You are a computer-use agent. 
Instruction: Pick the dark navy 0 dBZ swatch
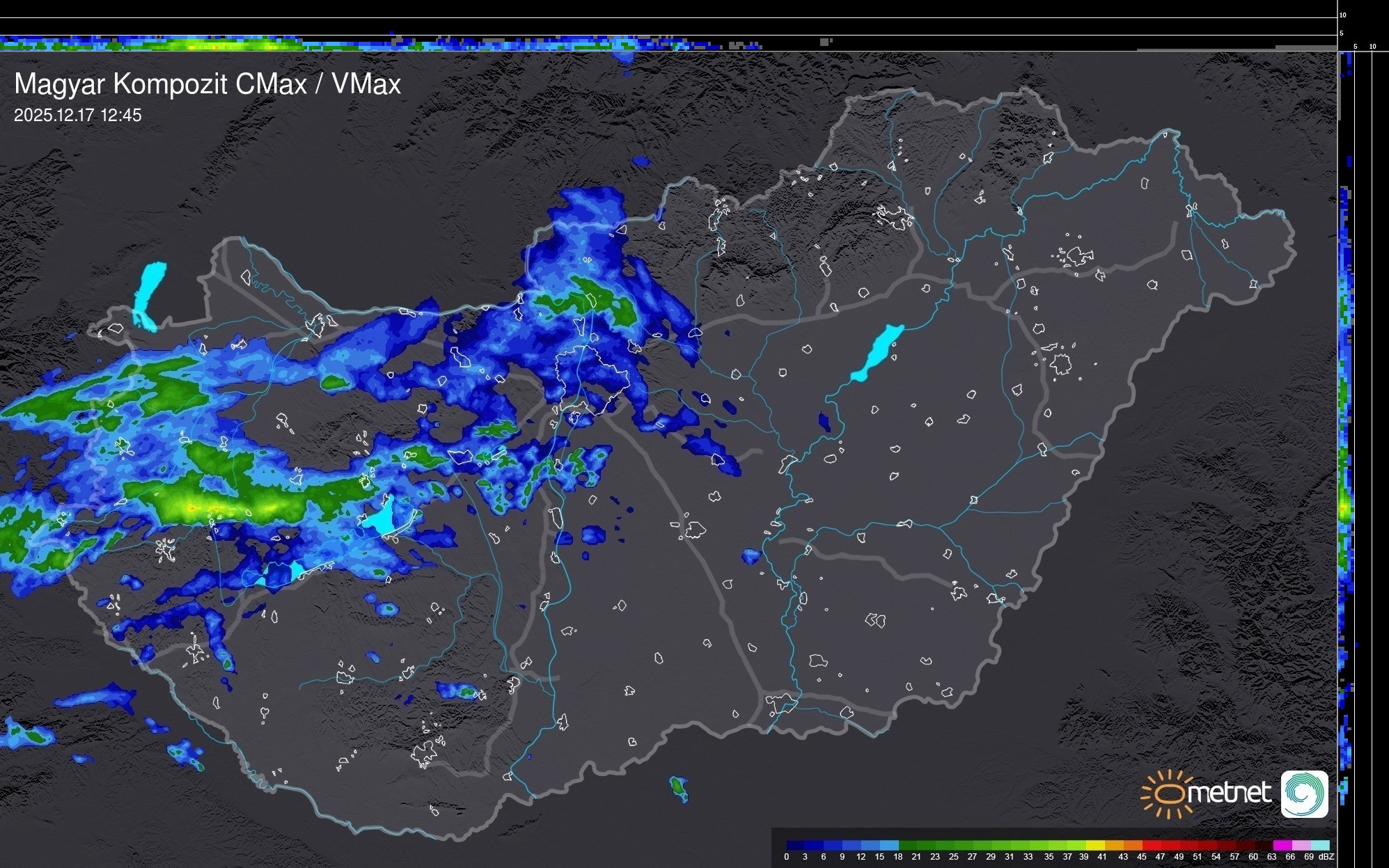point(796,845)
